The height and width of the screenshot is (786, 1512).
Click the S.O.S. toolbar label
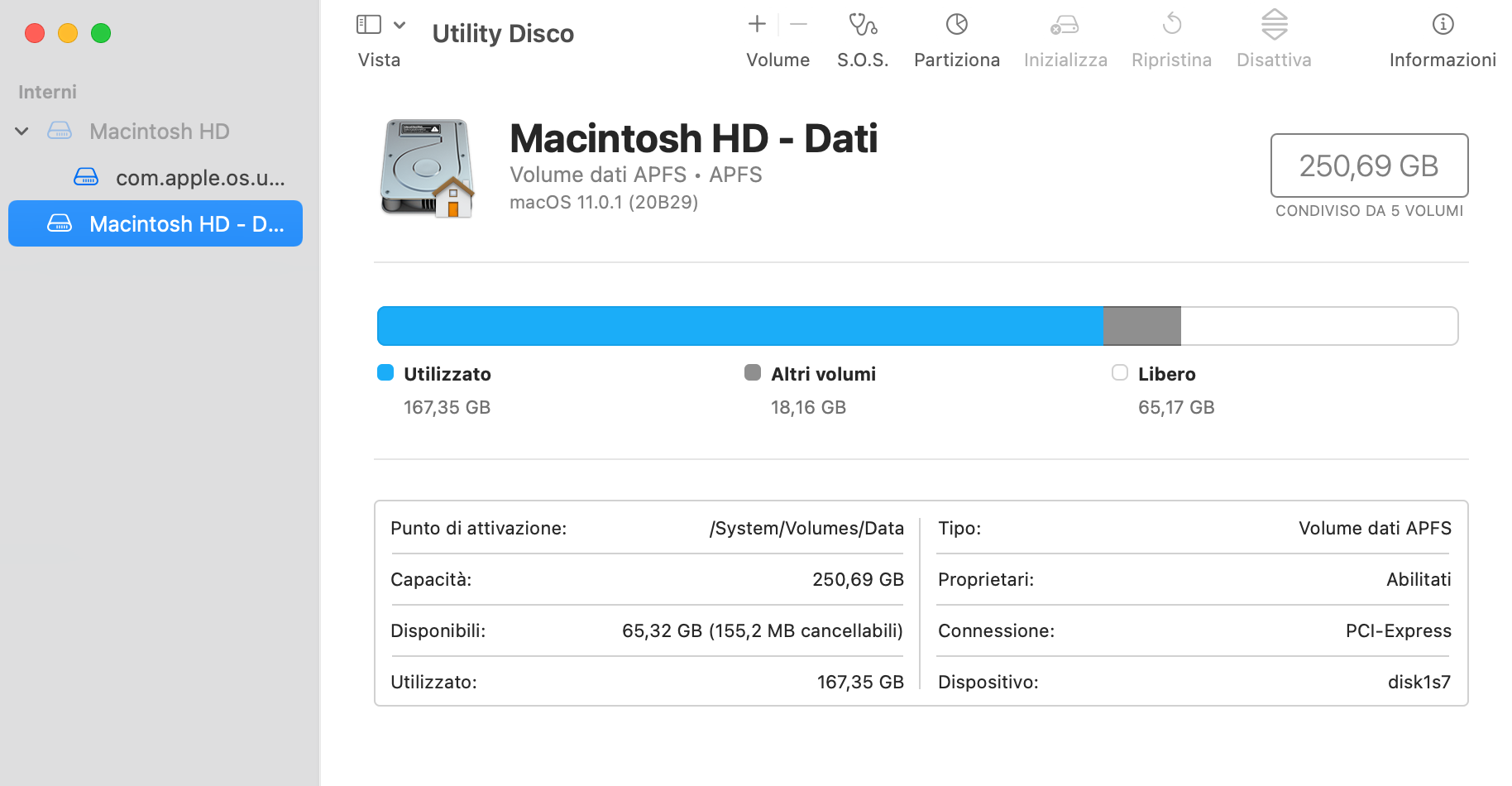tap(863, 60)
